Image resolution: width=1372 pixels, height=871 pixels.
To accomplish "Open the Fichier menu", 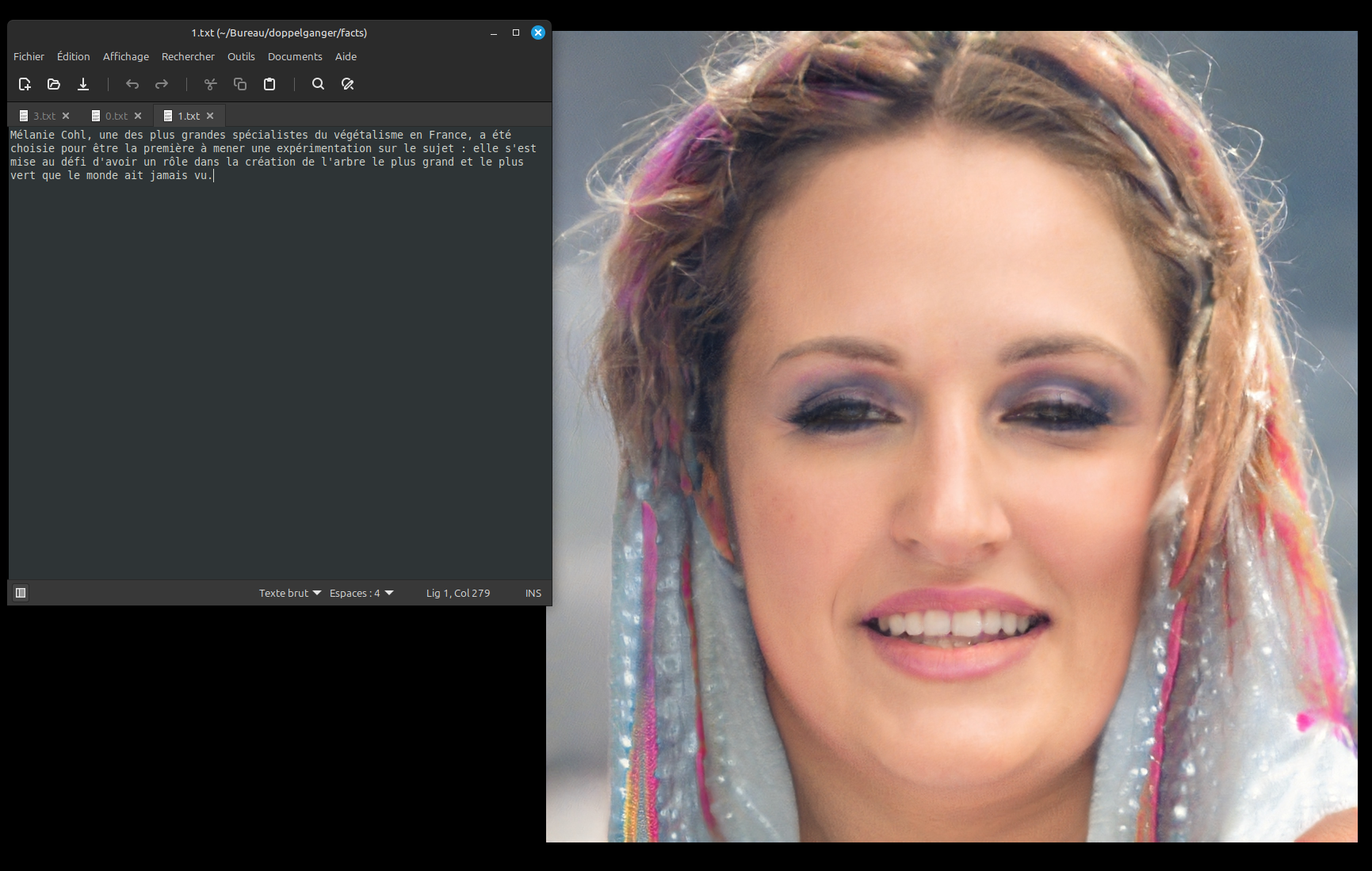I will point(29,56).
